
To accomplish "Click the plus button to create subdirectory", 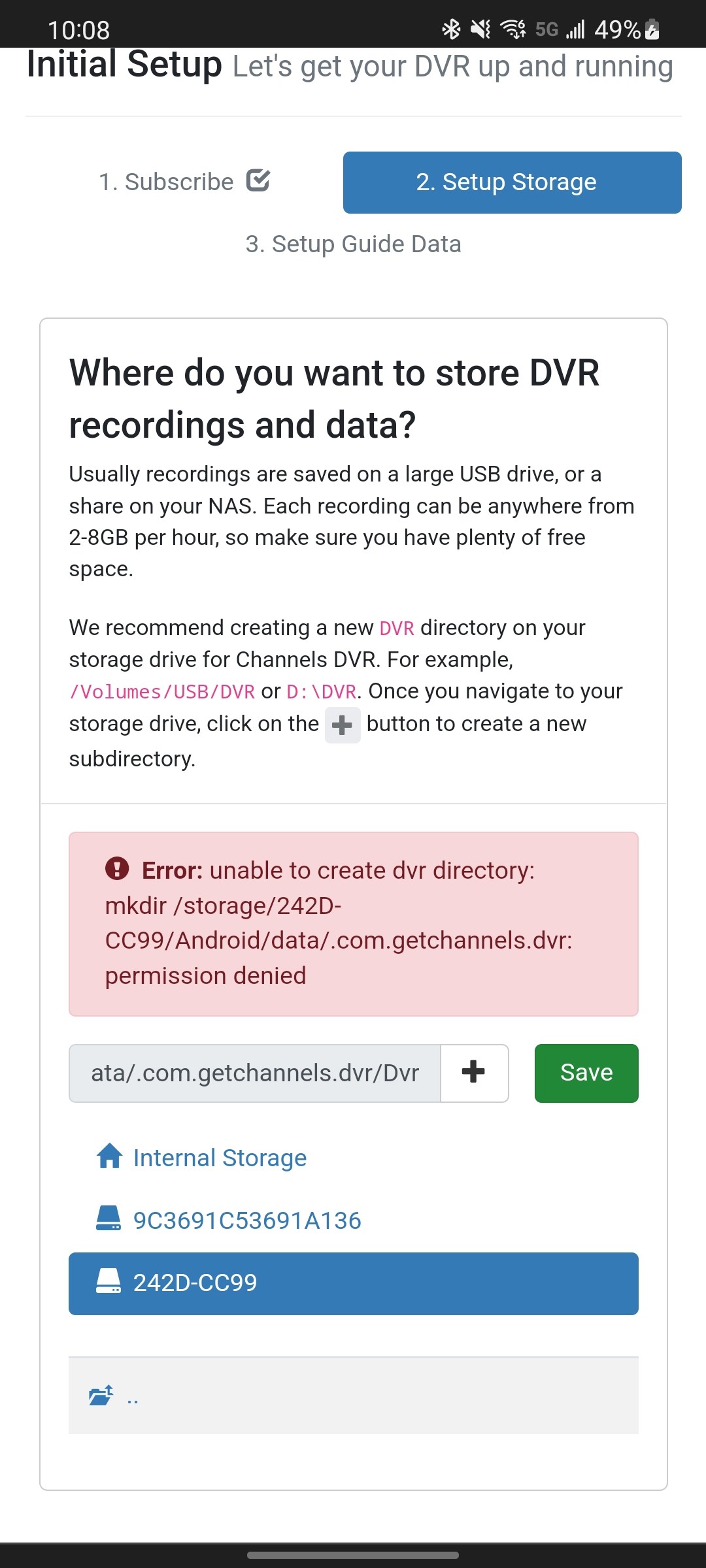I will coord(474,1073).
